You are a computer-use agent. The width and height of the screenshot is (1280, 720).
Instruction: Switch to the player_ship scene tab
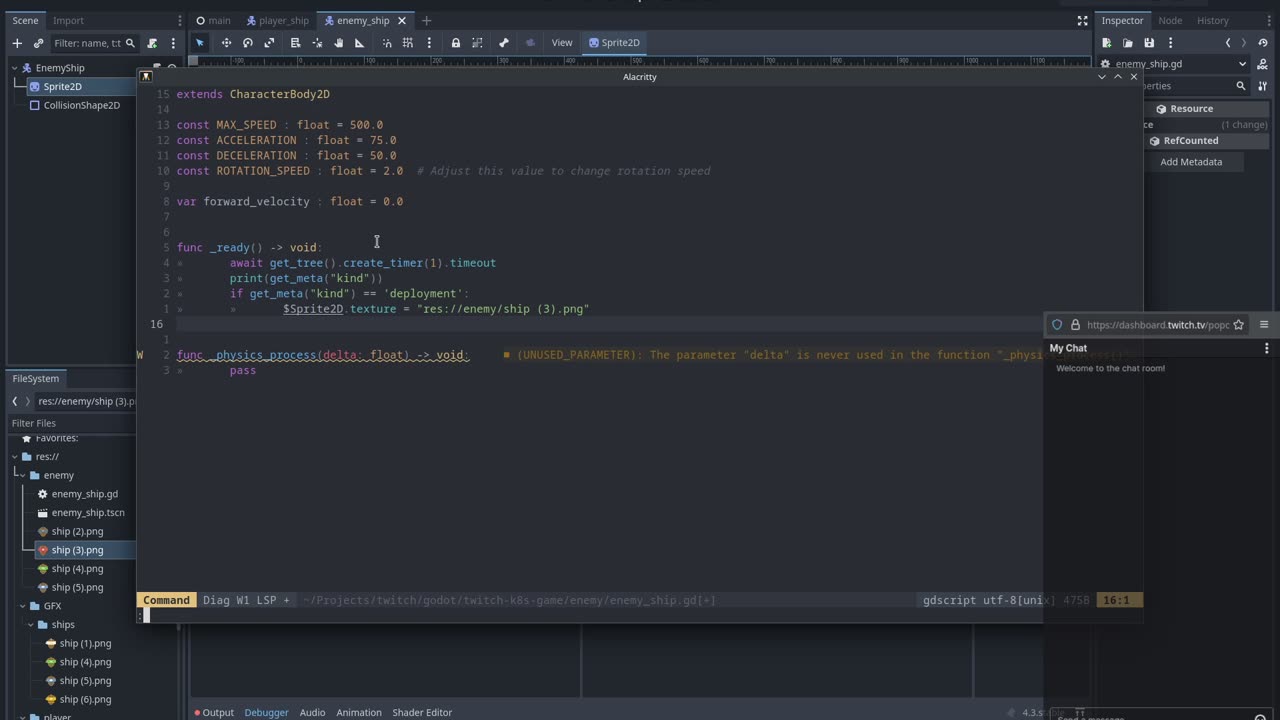(277, 20)
